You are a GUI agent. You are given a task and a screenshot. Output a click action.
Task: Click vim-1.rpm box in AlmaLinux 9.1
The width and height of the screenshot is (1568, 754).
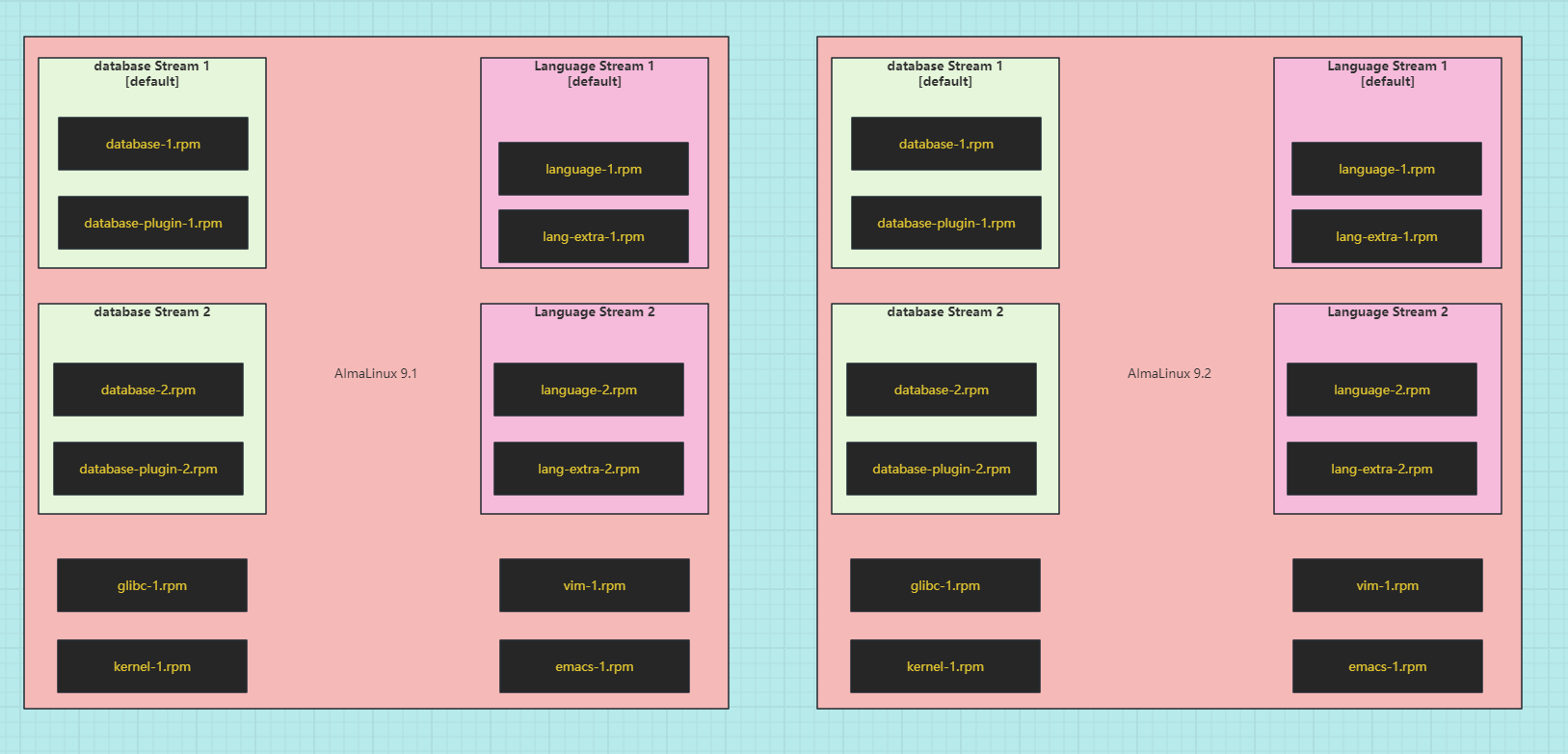594,585
